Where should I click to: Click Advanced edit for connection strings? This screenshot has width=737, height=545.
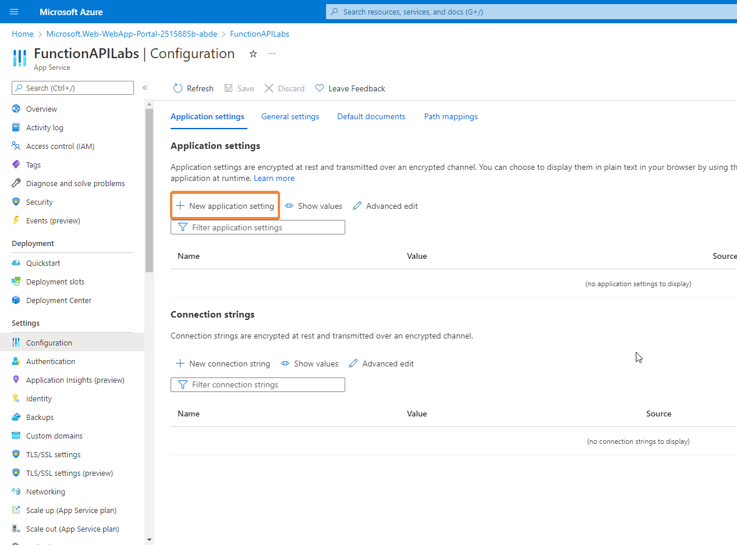(x=381, y=364)
